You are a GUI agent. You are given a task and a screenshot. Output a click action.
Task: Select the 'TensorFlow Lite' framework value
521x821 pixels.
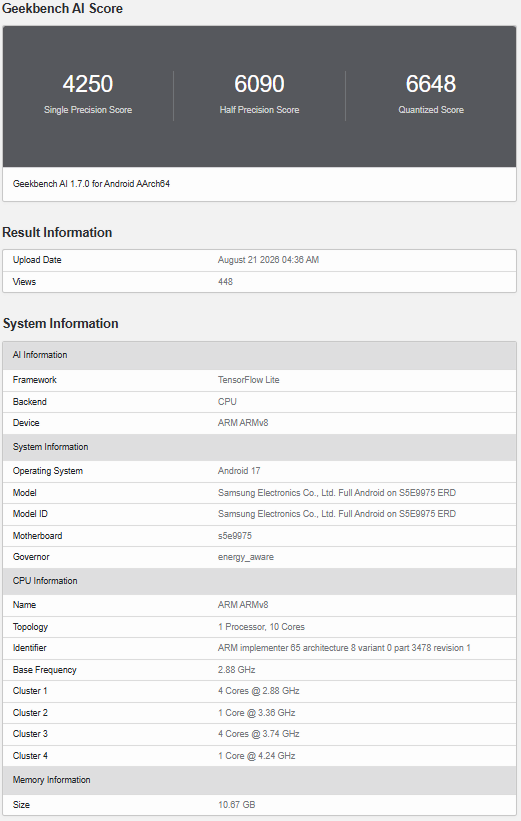249,380
